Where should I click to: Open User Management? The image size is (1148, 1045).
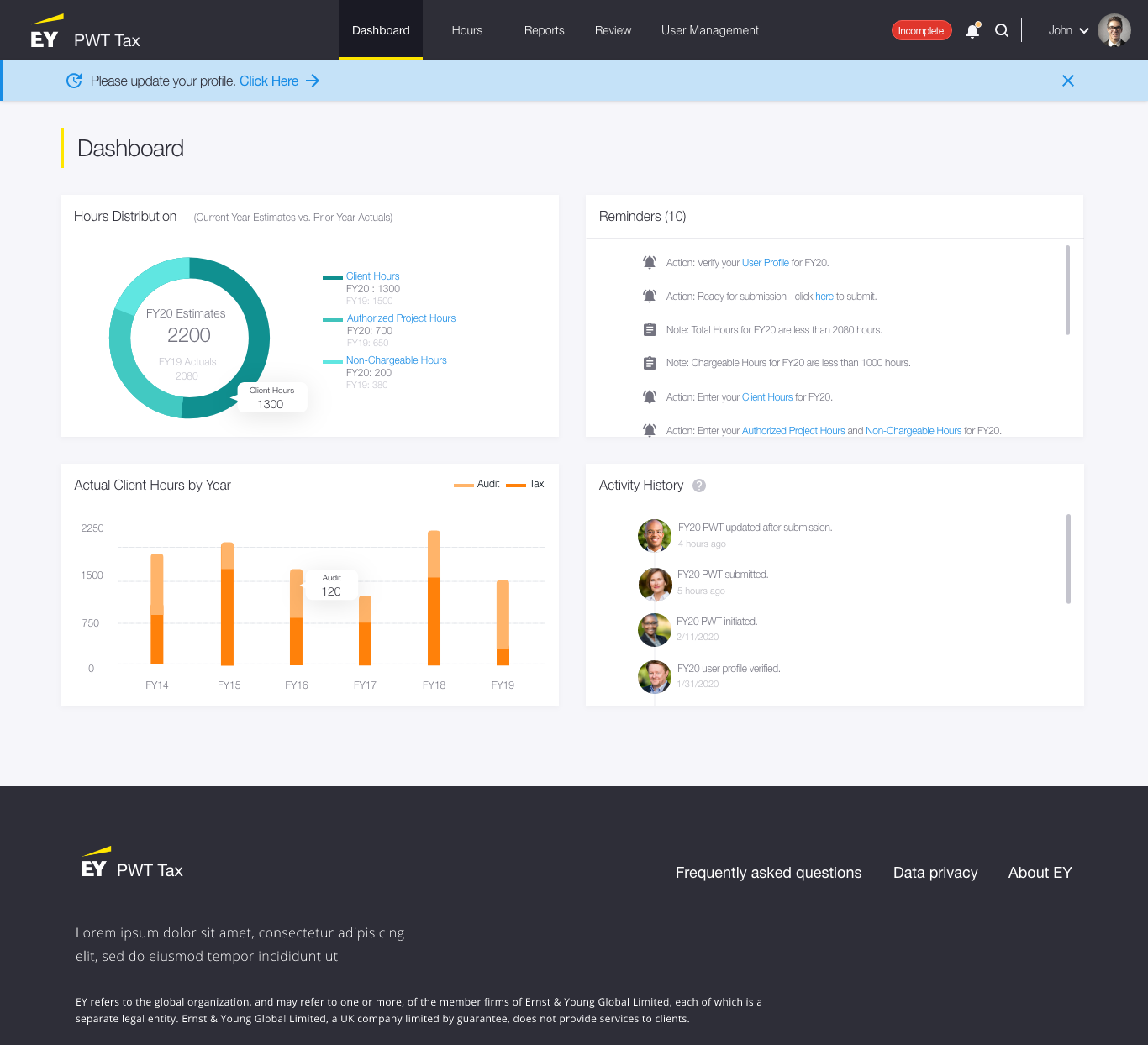[x=709, y=30]
